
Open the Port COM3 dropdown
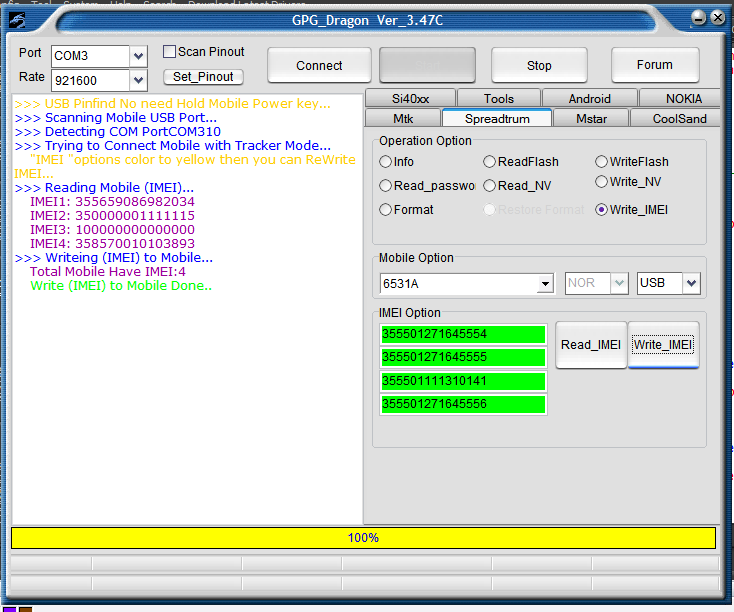[x=138, y=56]
